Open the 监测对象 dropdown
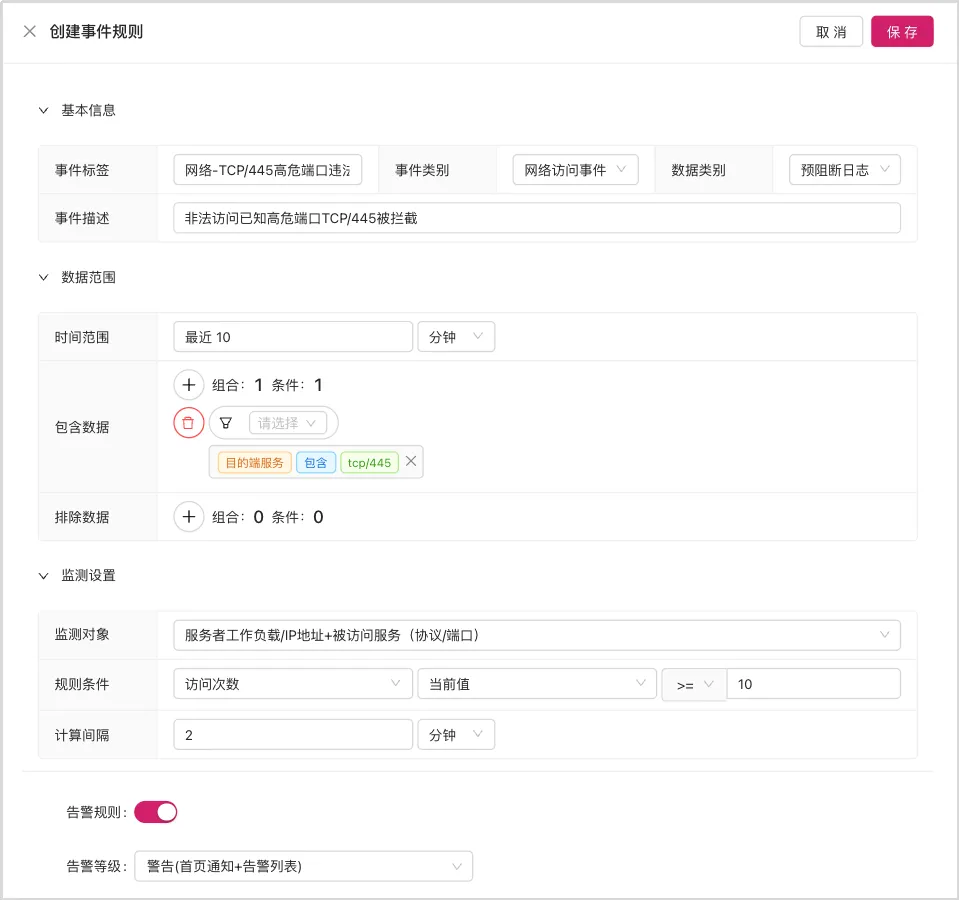 [x=536, y=635]
